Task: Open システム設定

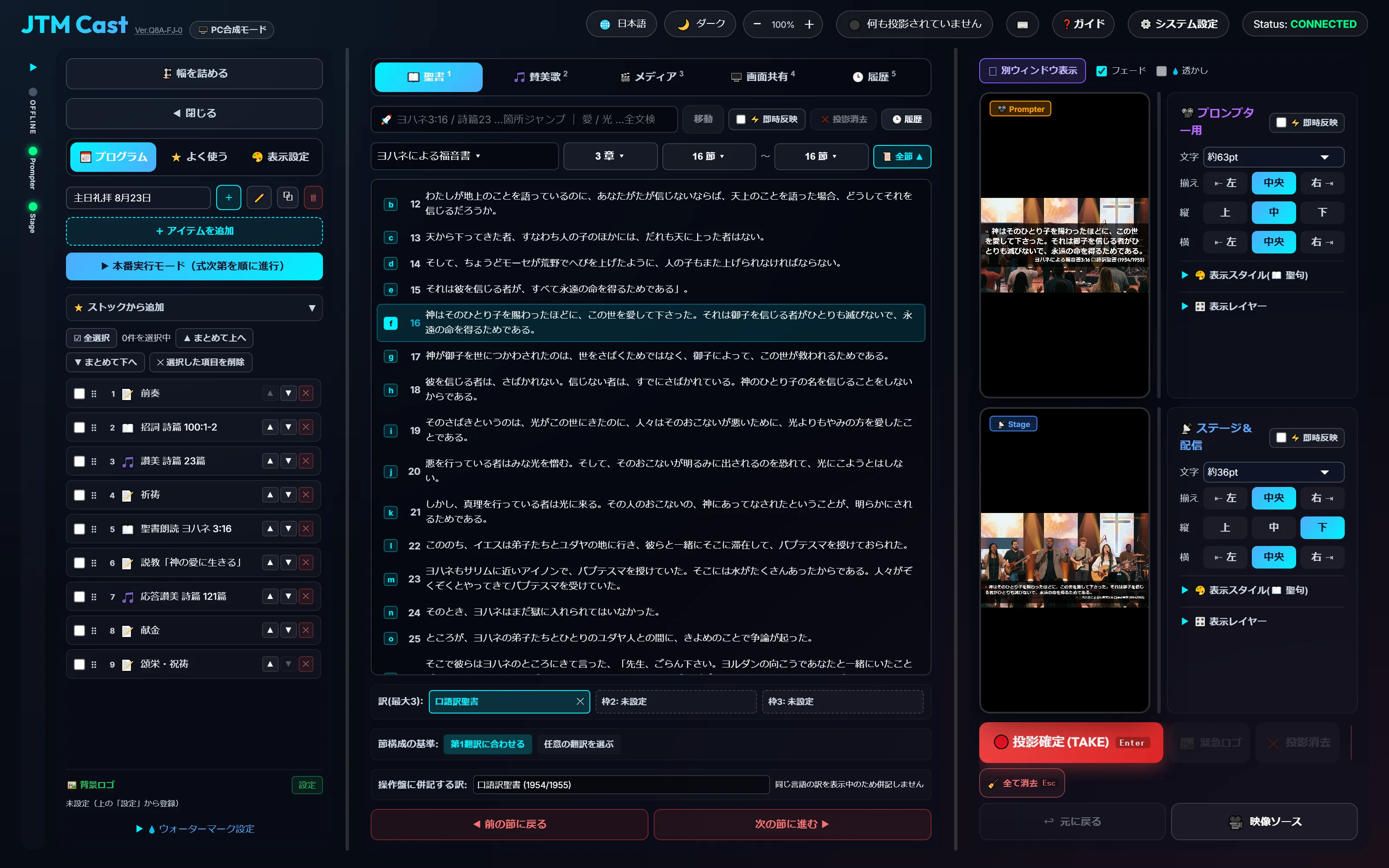Action: tap(1178, 24)
